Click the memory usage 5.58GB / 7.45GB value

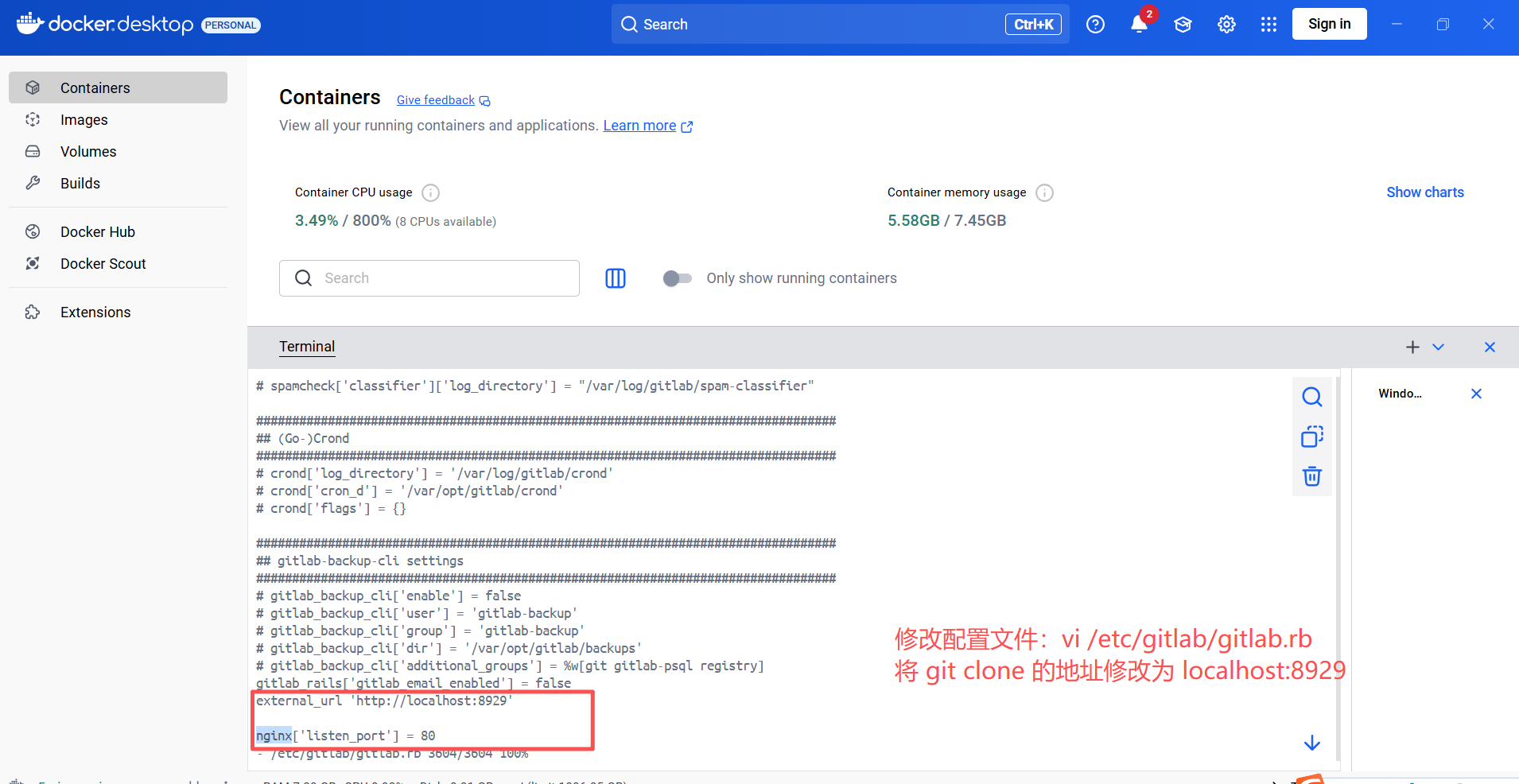[946, 220]
